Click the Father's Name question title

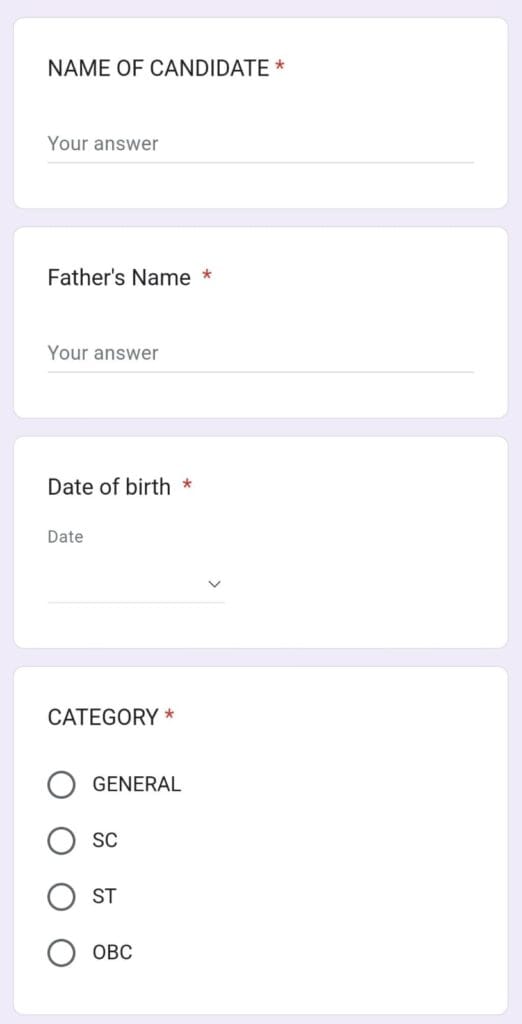(x=119, y=278)
